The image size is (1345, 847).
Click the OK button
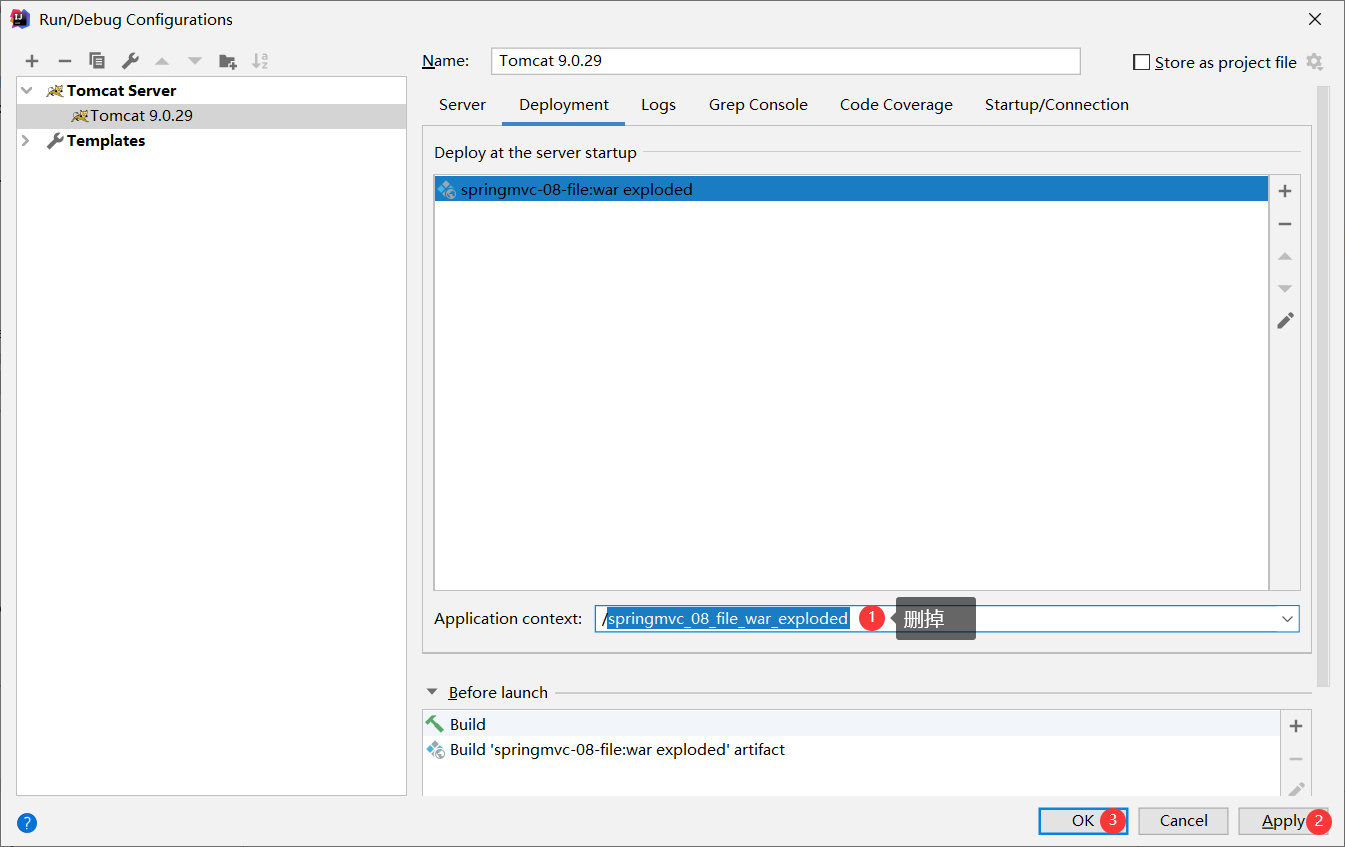click(1084, 821)
